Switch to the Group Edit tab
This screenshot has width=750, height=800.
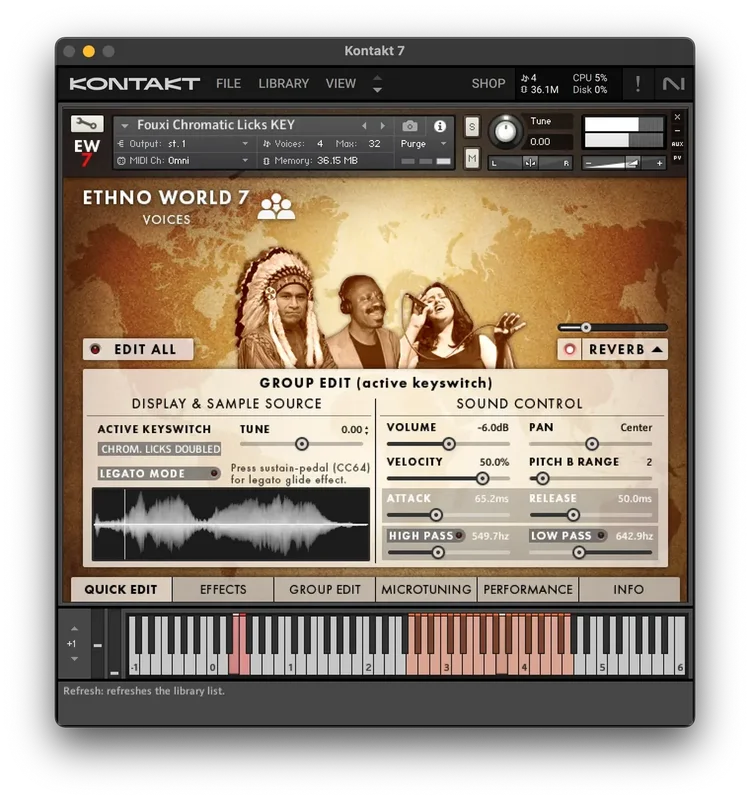pos(324,589)
